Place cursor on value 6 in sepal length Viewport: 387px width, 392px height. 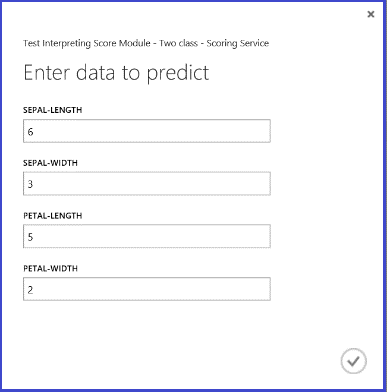tap(30, 132)
